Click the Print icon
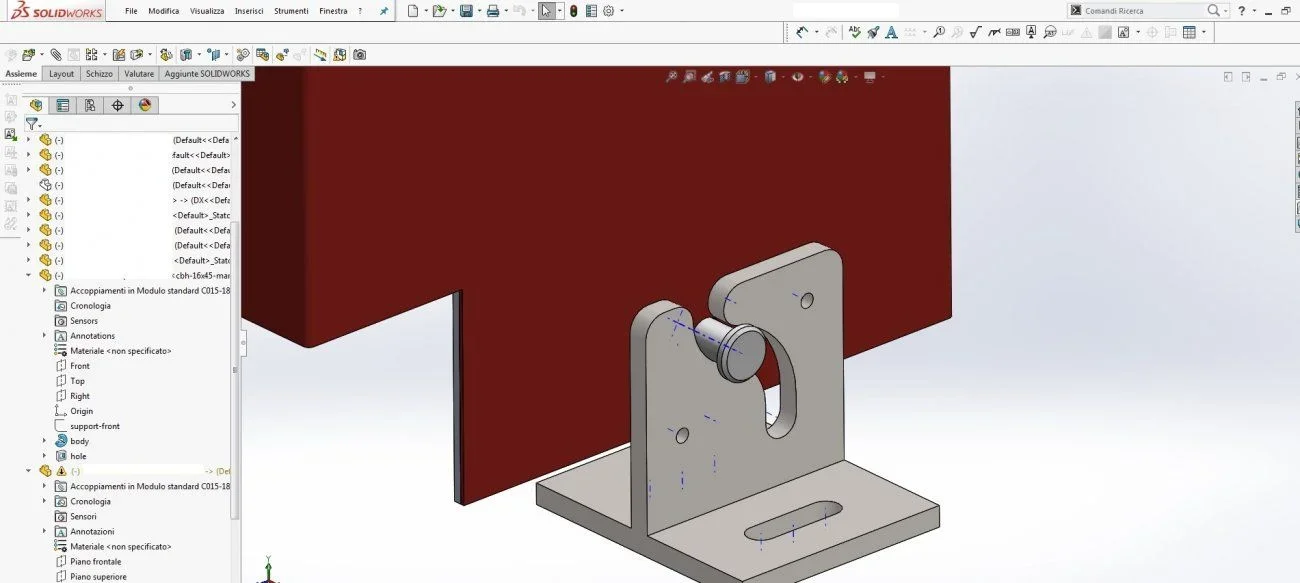 pyautogui.click(x=492, y=11)
